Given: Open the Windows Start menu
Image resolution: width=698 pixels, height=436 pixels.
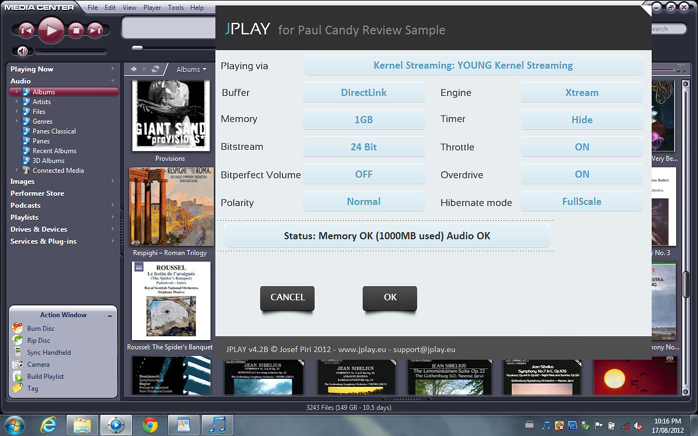Looking at the screenshot, I should point(14,425).
